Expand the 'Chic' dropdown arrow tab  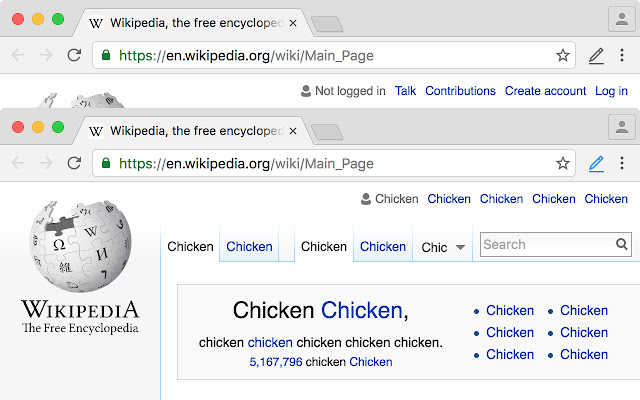tap(460, 247)
